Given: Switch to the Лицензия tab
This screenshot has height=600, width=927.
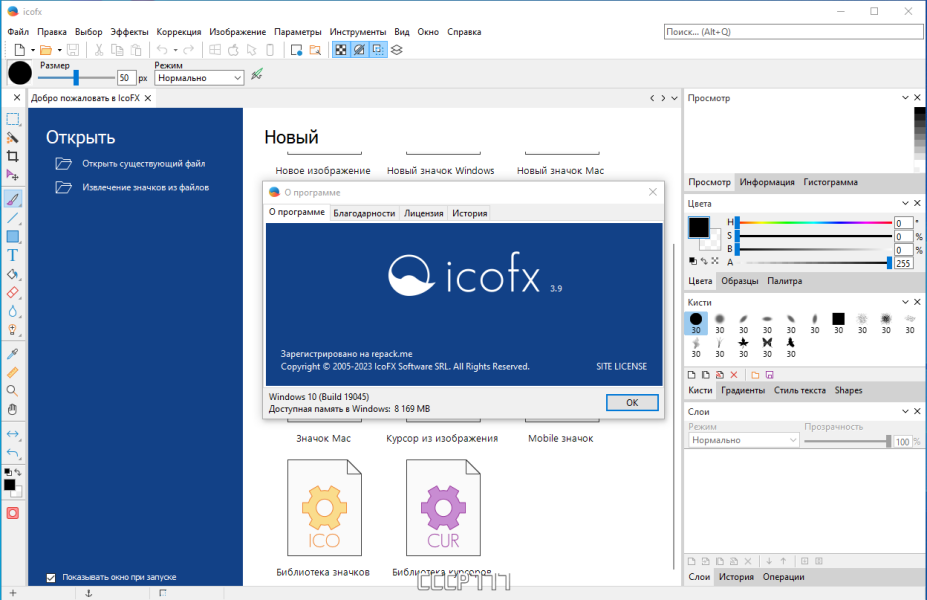Looking at the screenshot, I should click(423, 213).
